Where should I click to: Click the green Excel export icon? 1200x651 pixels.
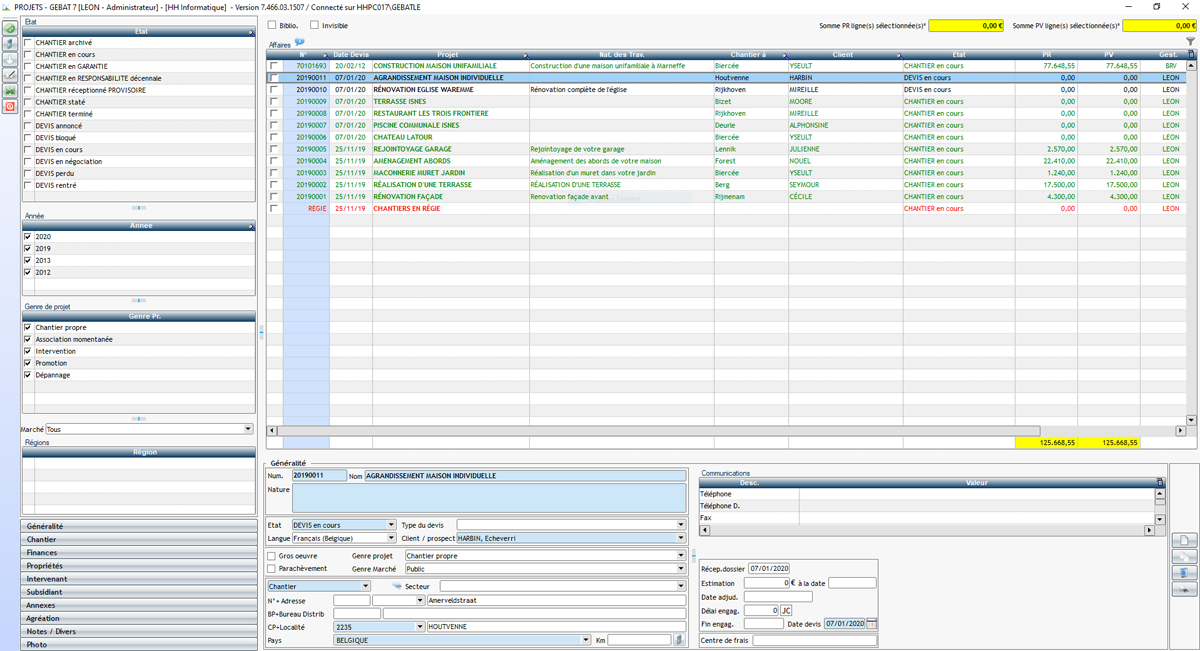coord(10,90)
